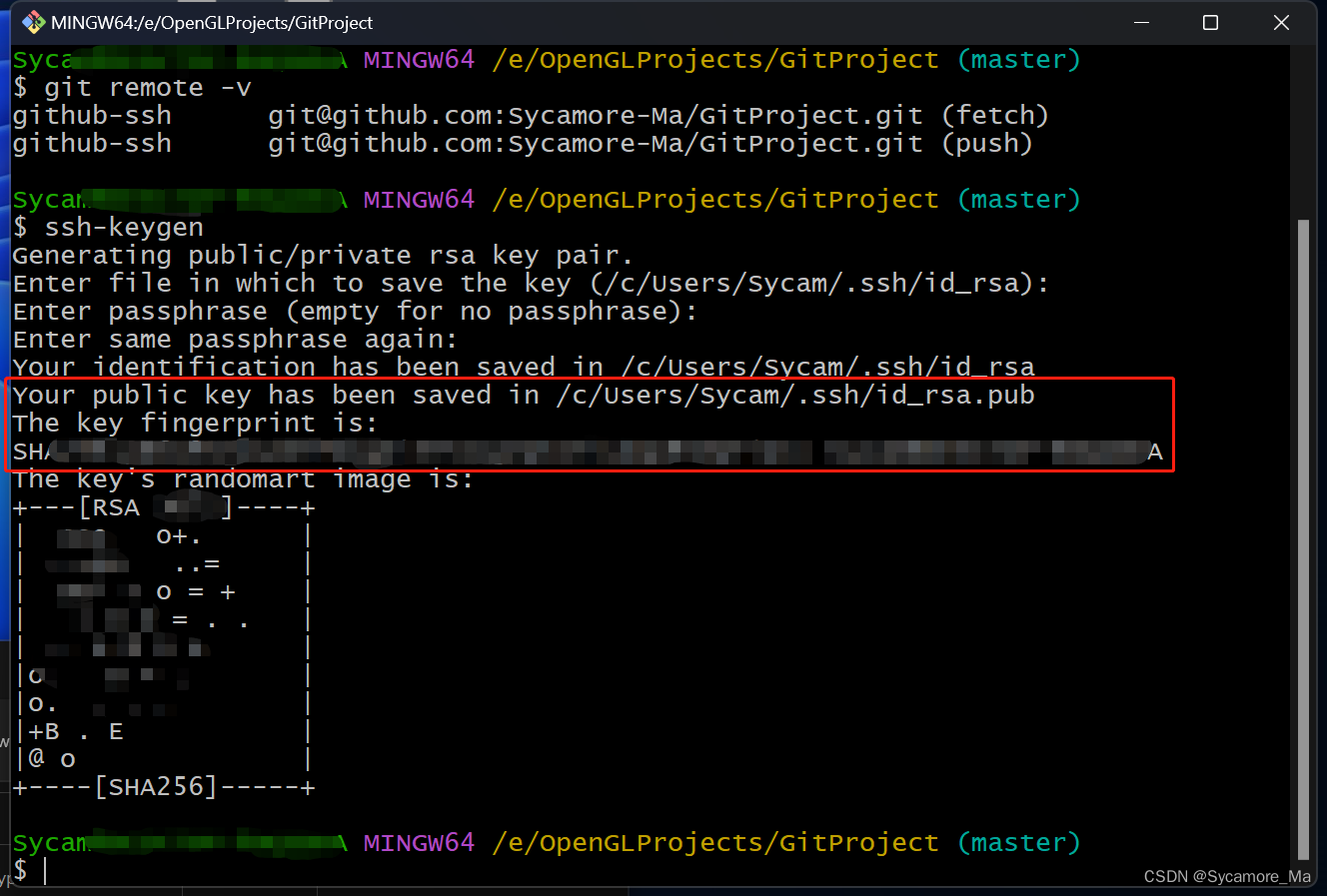Minimize the MINGW64 terminal window
Image resolution: width=1327 pixels, height=896 pixels.
pyautogui.click(x=1140, y=22)
